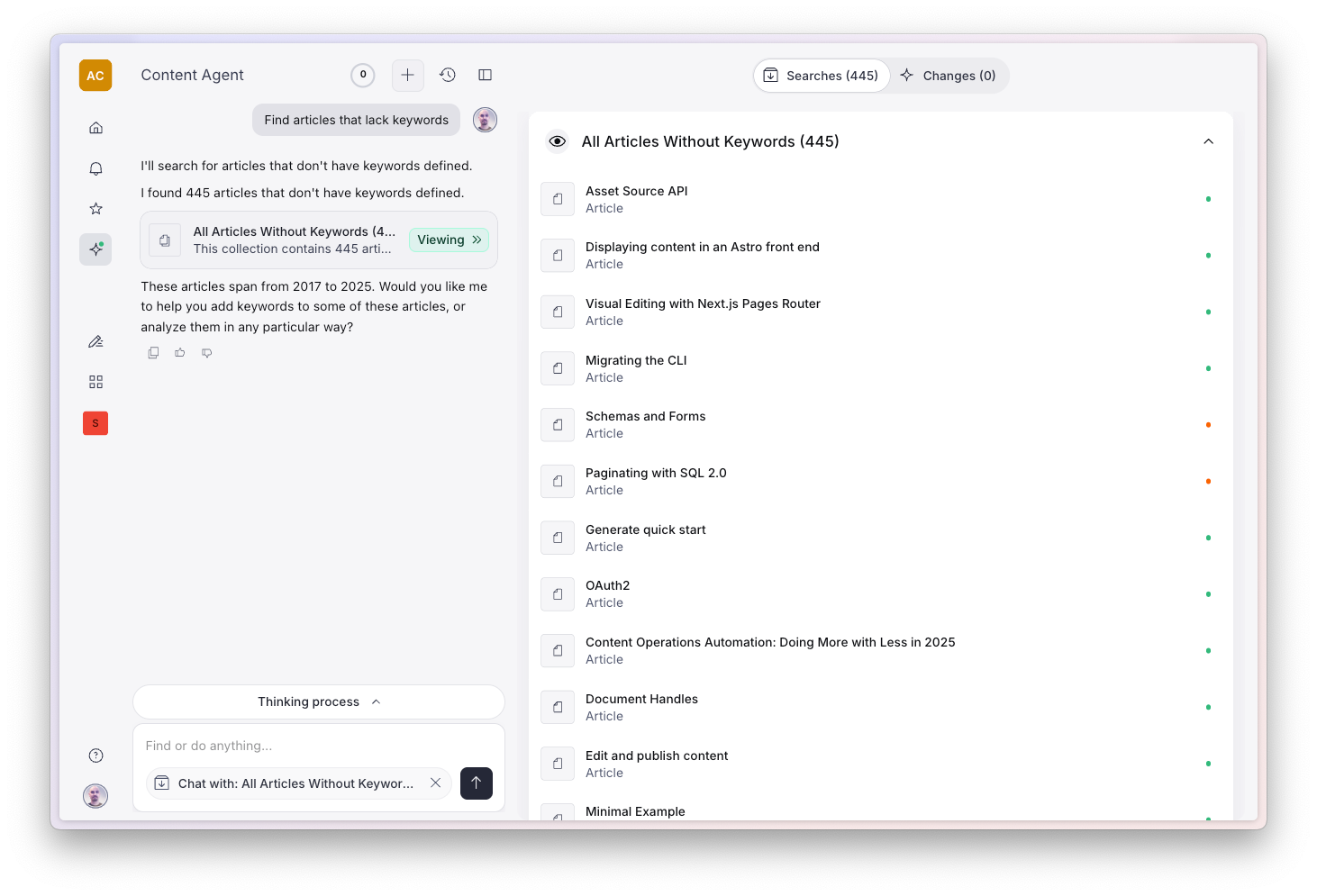Open Displaying content in an Astro front end
The image size is (1317, 896).
click(x=881, y=256)
